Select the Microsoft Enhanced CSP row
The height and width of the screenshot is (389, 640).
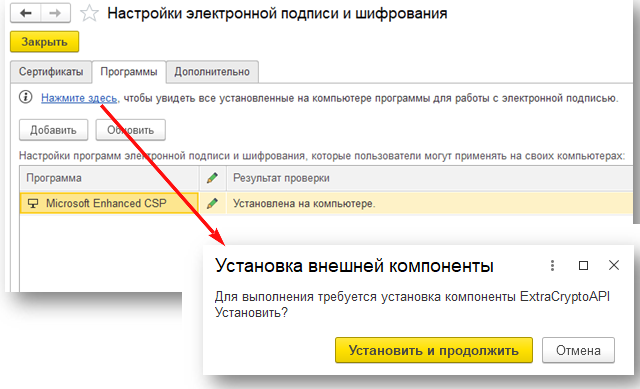coord(327,203)
